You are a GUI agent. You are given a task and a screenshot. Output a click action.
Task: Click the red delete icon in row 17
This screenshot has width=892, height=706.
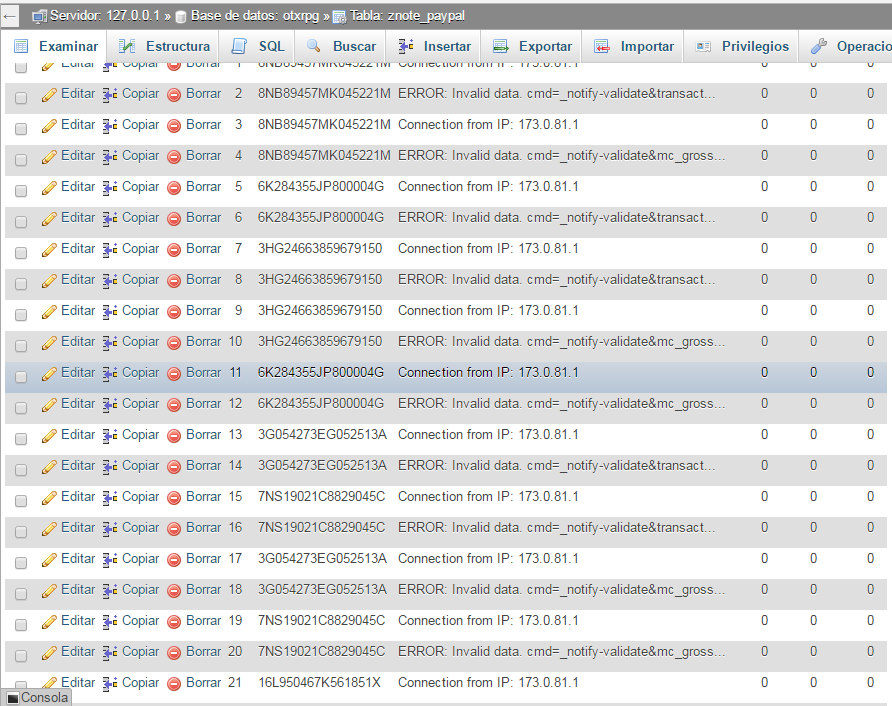174,560
